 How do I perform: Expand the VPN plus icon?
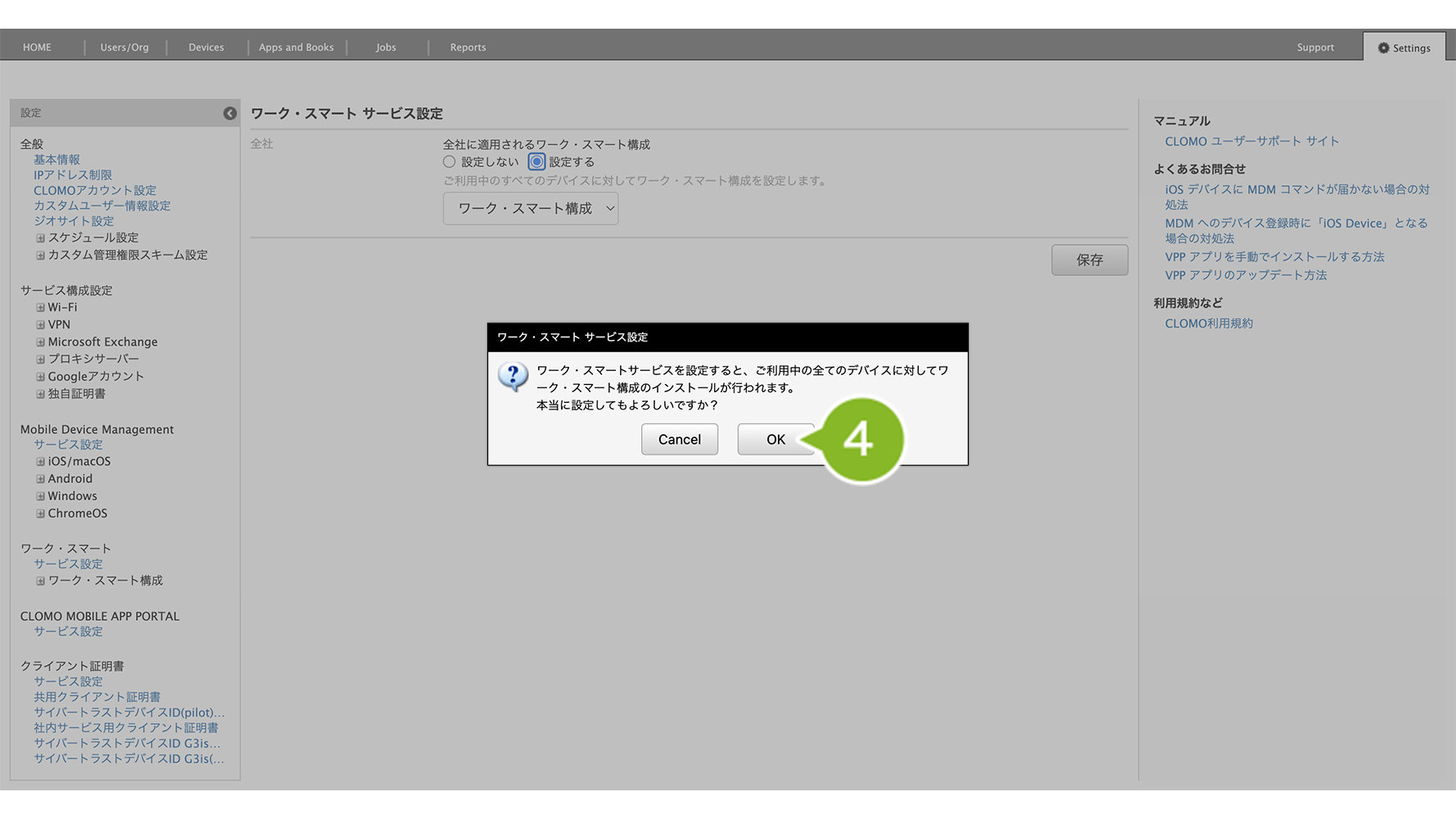click(x=40, y=325)
